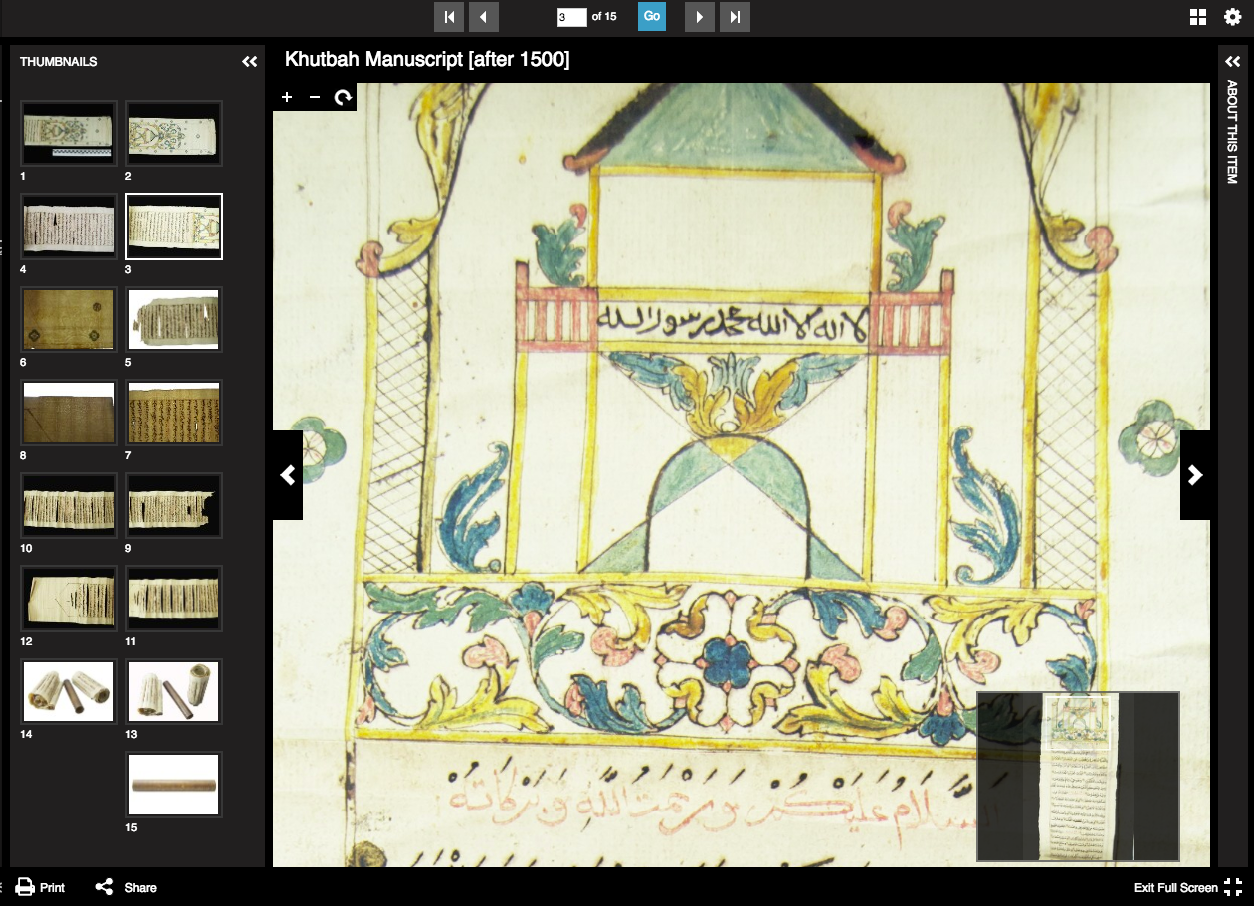Open thumbnail 8

[69, 412]
